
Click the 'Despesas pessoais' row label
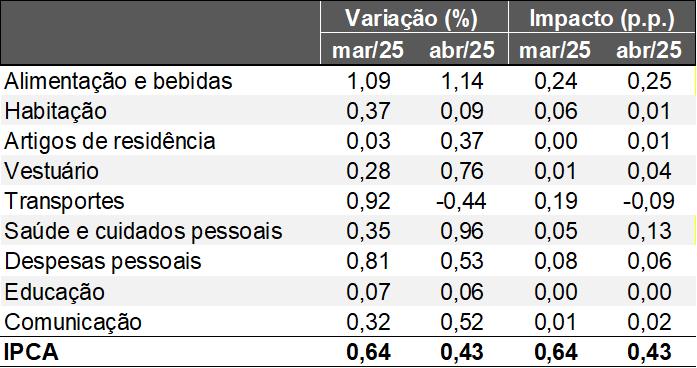point(103,261)
